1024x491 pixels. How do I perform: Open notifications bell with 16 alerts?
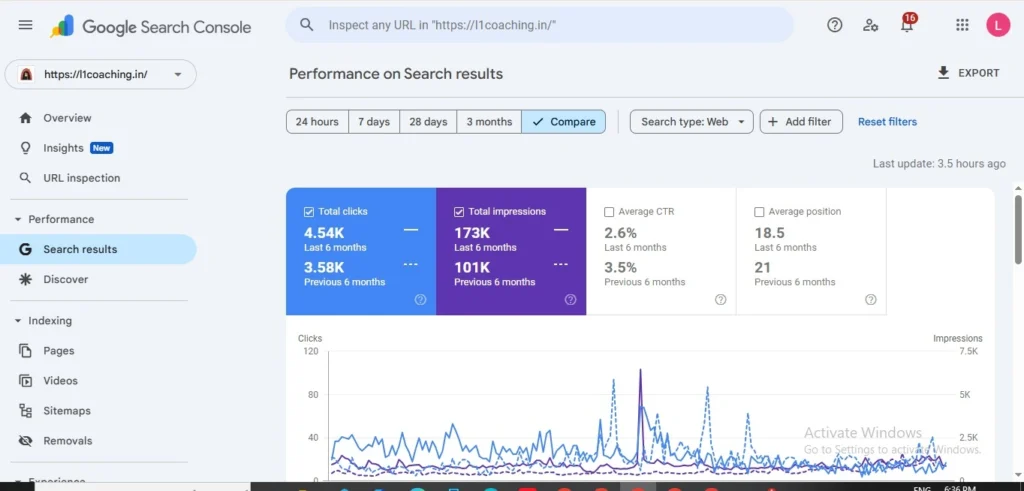tap(907, 24)
